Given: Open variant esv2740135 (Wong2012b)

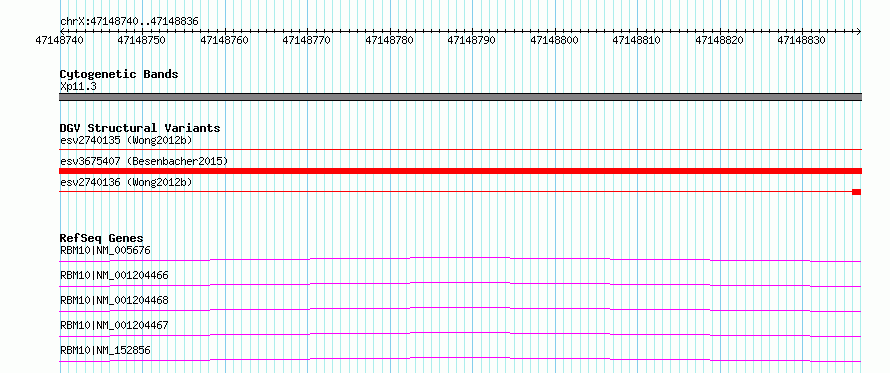Looking at the screenshot, I should pos(126,140).
